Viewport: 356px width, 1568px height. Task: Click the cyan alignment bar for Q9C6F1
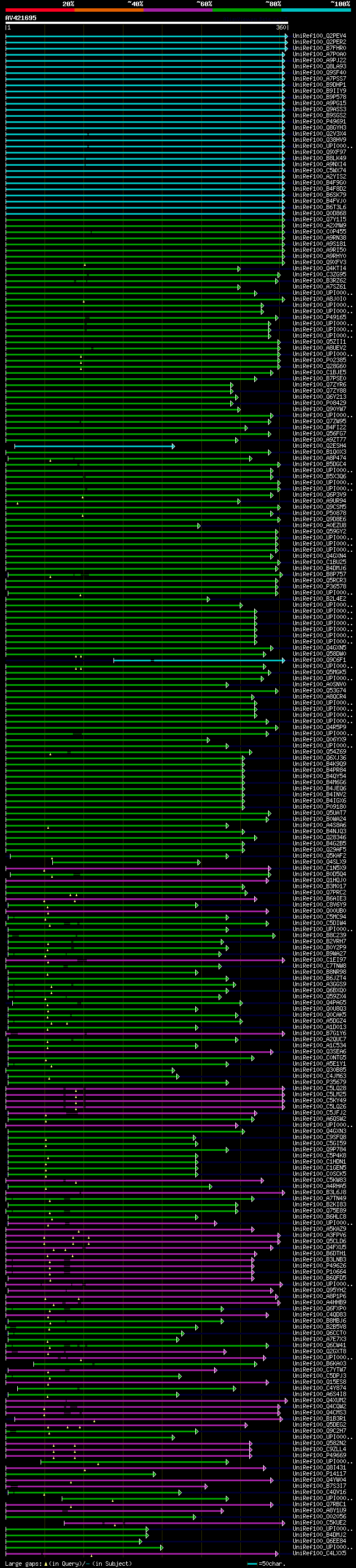[199, 660]
